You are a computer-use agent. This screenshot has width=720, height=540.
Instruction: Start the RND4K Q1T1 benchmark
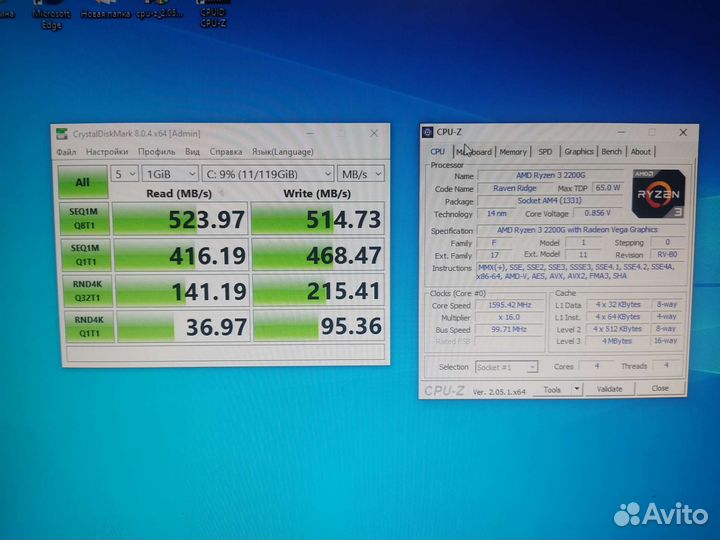[90, 326]
